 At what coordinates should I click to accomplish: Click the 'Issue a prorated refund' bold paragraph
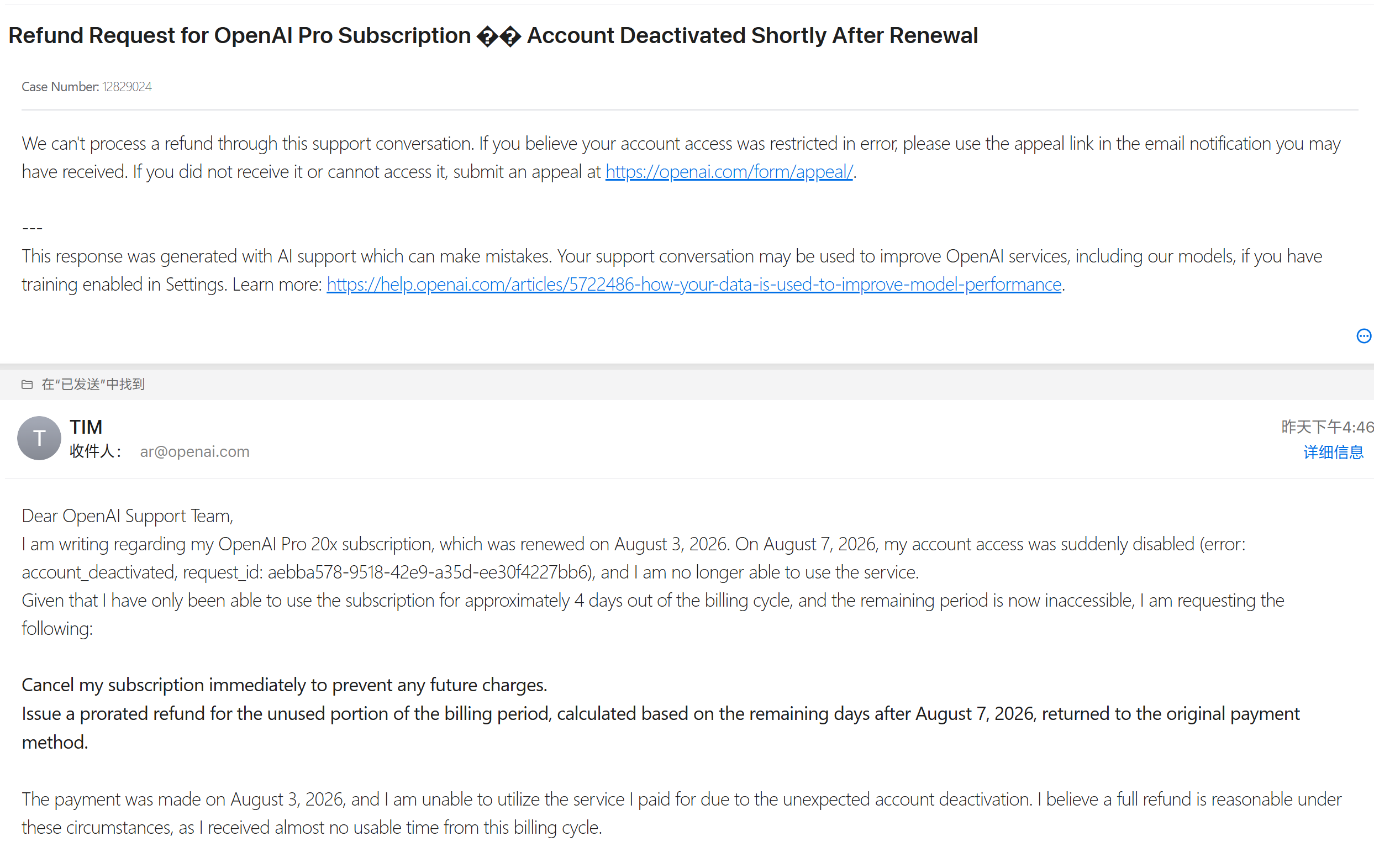coord(661,728)
